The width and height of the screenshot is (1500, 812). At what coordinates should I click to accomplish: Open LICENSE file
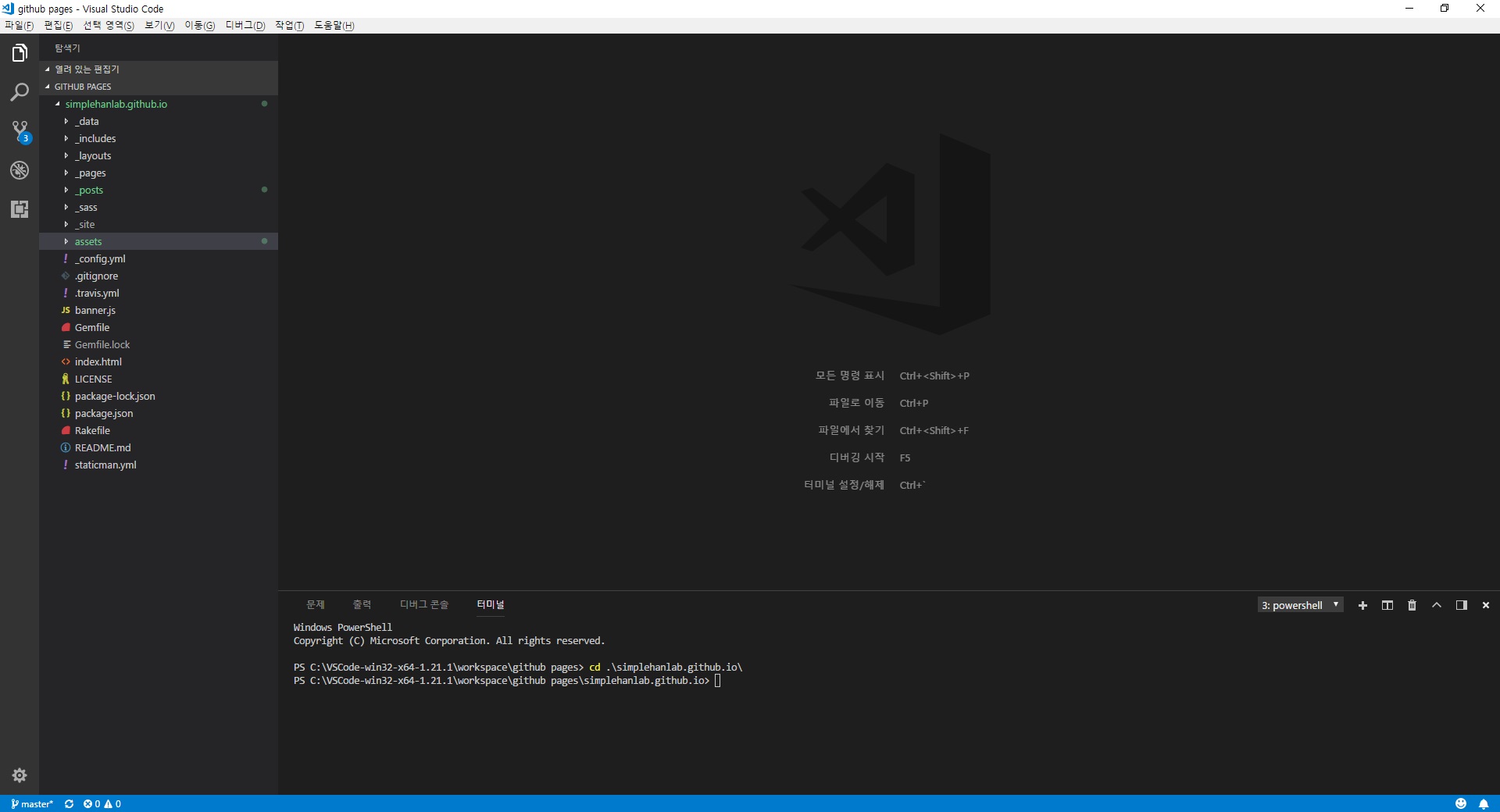coord(159,379)
